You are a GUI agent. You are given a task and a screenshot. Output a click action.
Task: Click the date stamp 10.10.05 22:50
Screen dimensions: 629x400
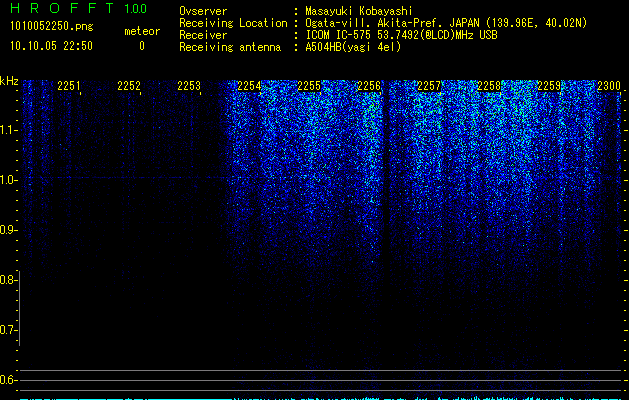pyautogui.click(x=51, y=46)
